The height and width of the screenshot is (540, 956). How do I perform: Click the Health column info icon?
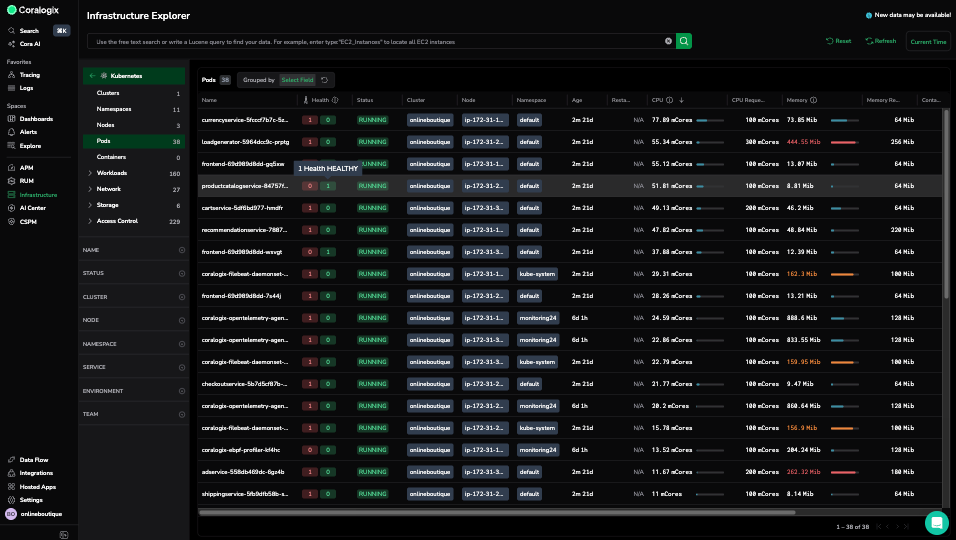pyautogui.click(x=335, y=100)
